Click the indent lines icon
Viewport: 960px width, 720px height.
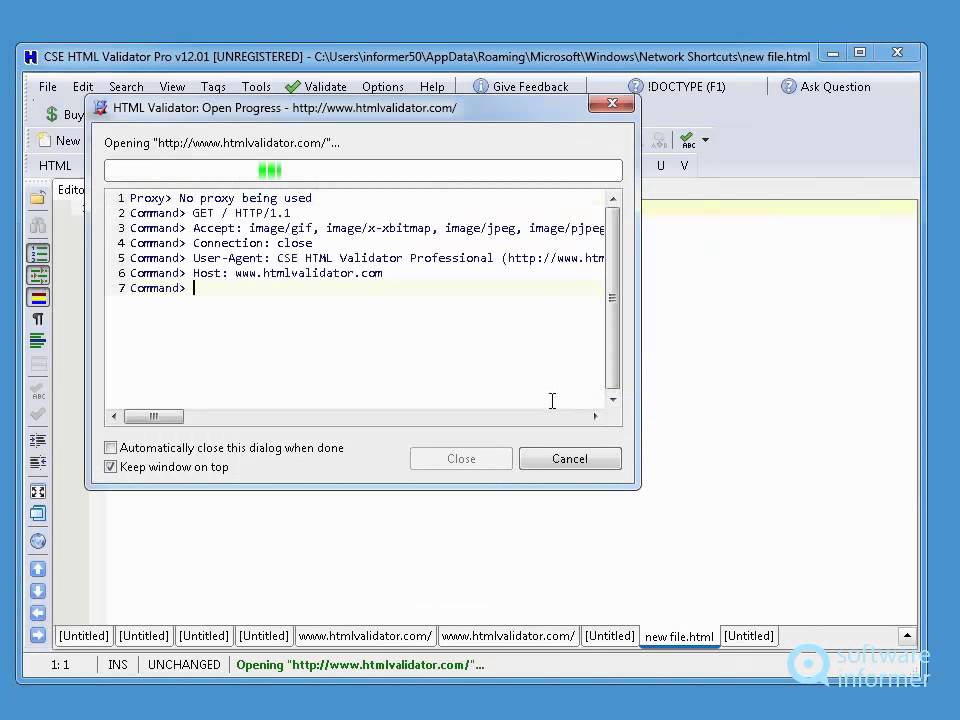[x=37, y=440]
